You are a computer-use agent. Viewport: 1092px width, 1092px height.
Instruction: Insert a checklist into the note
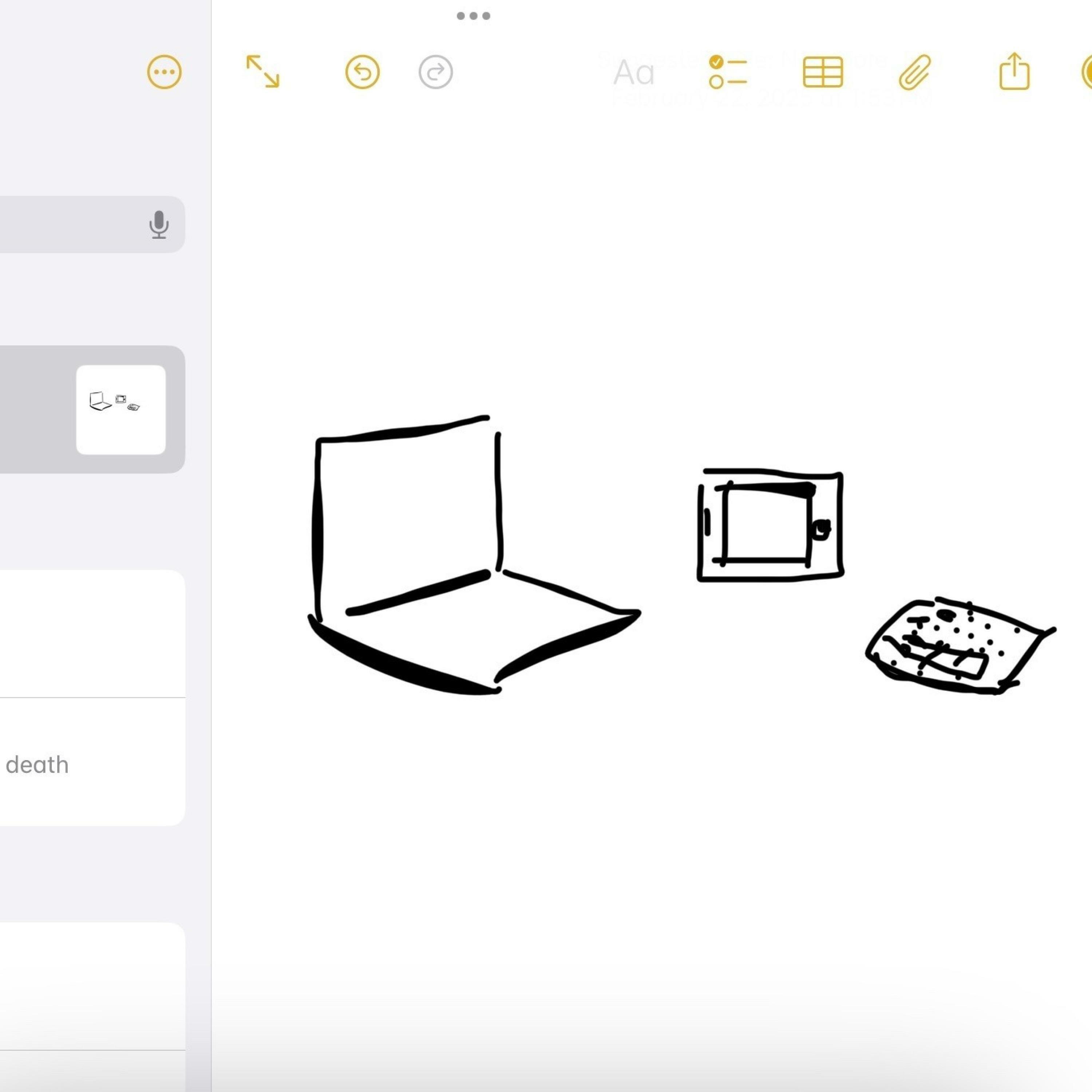click(x=727, y=72)
